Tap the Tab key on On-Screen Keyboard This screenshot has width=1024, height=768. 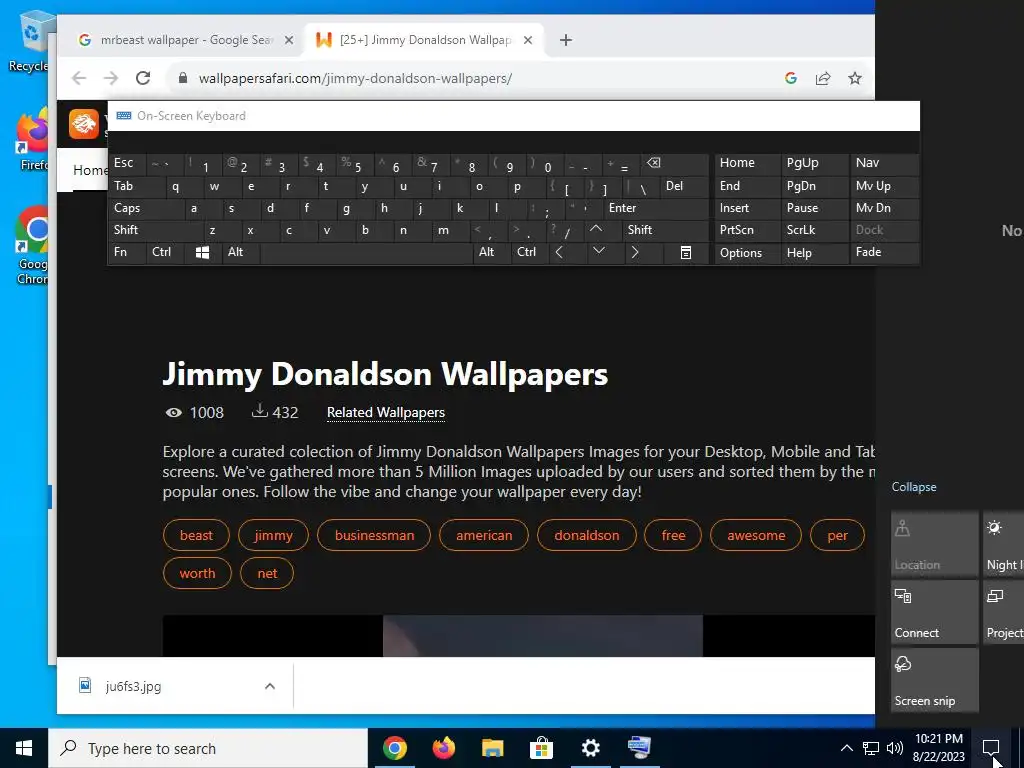135,186
